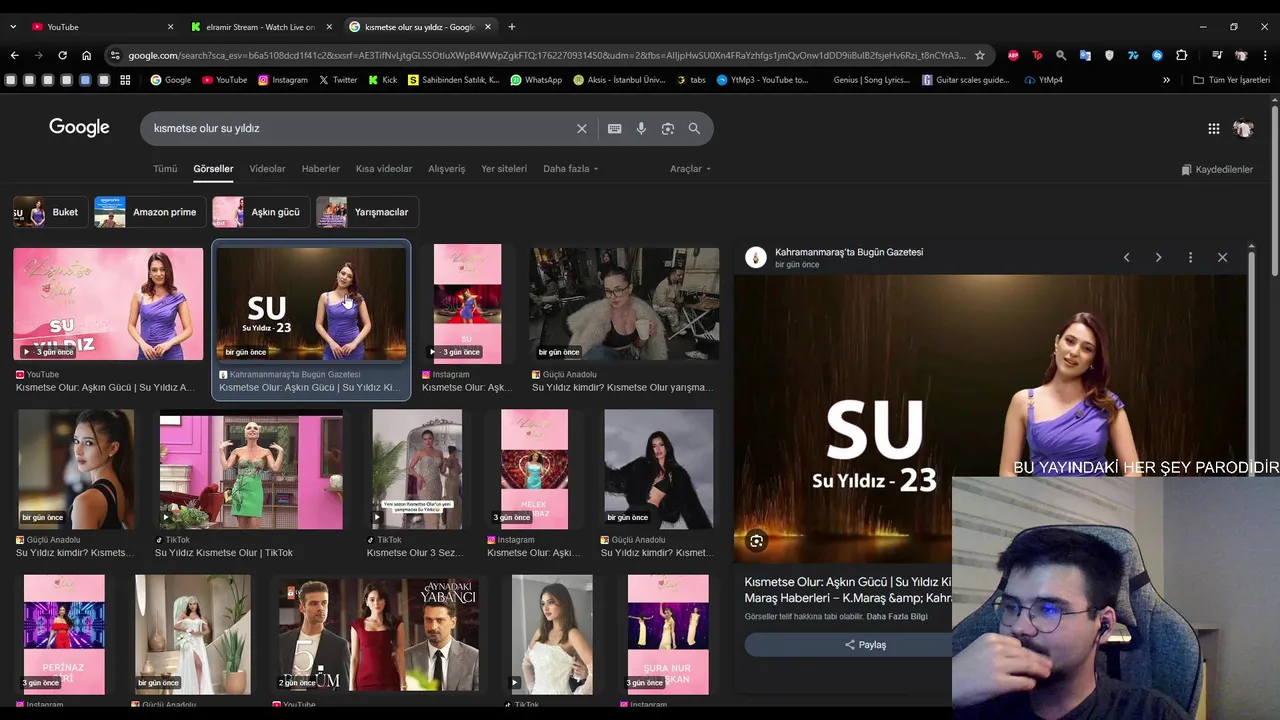This screenshot has height=720, width=1280.
Task: Open the Melek Instagram thumbnail
Action: [534, 469]
